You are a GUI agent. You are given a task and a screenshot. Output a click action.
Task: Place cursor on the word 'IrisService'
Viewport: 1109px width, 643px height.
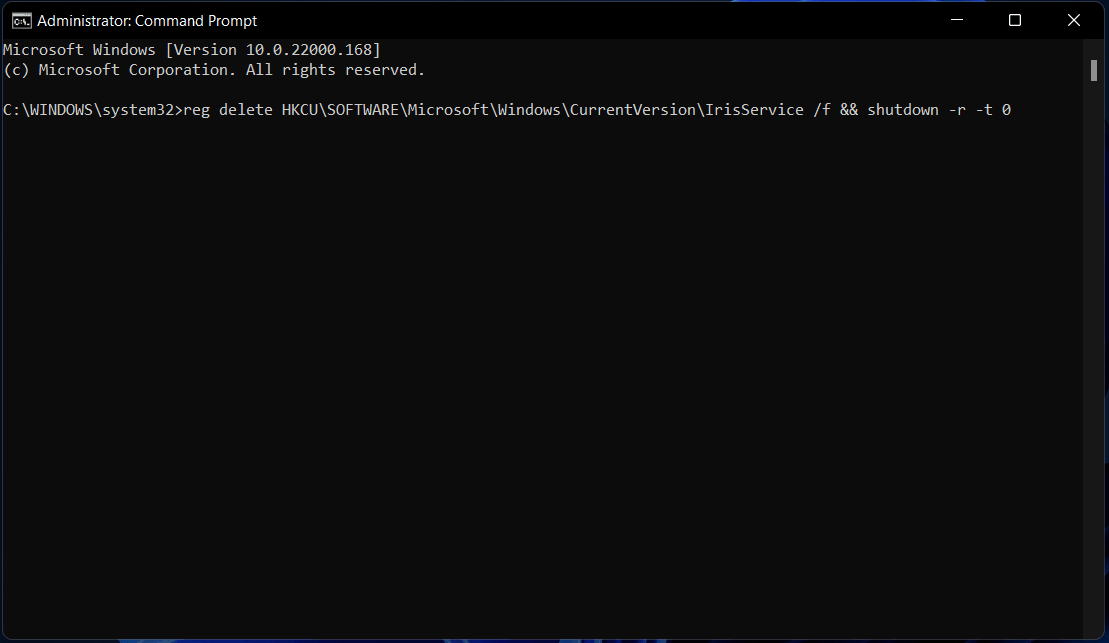[754, 110]
